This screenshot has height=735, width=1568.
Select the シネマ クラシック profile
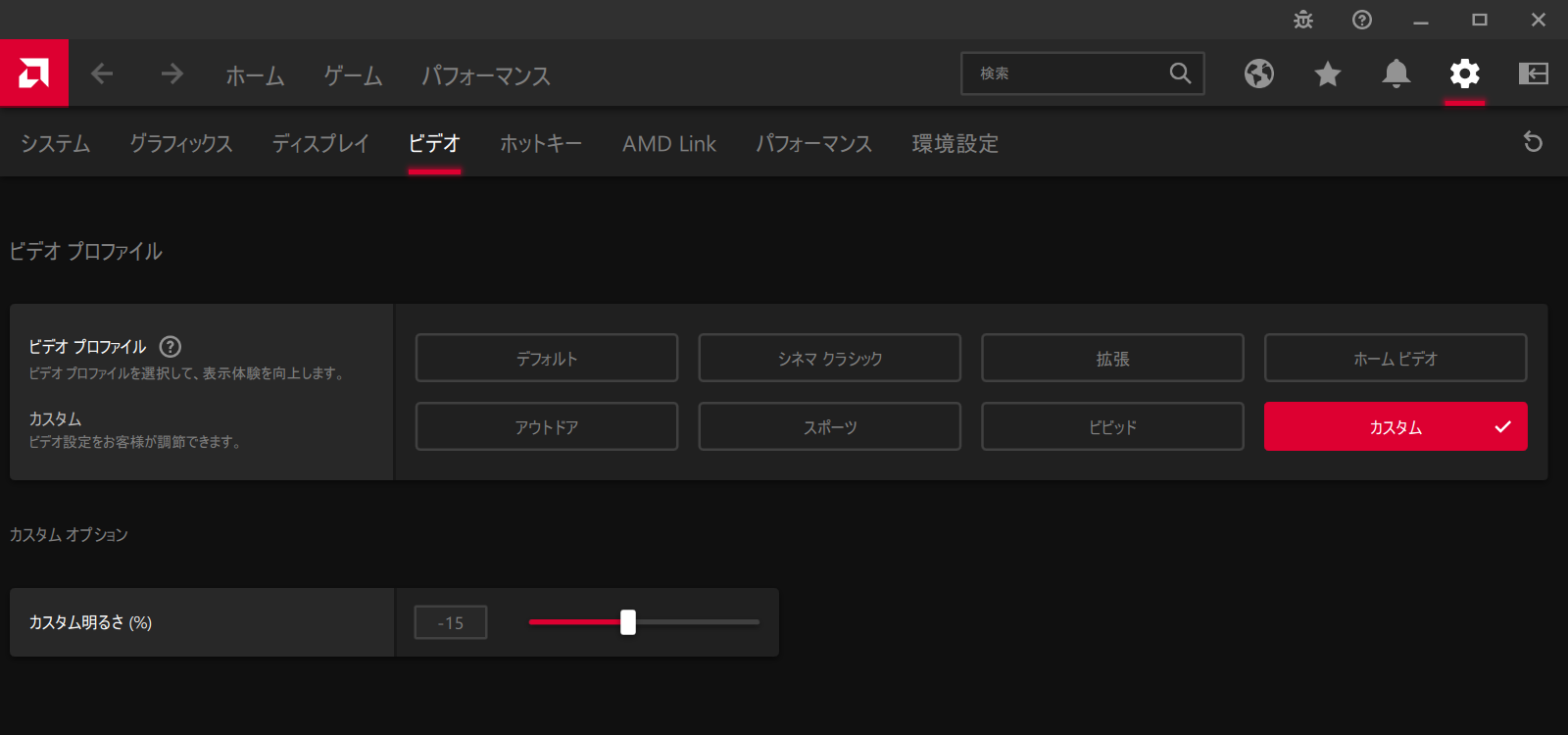(x=830, y=358)
